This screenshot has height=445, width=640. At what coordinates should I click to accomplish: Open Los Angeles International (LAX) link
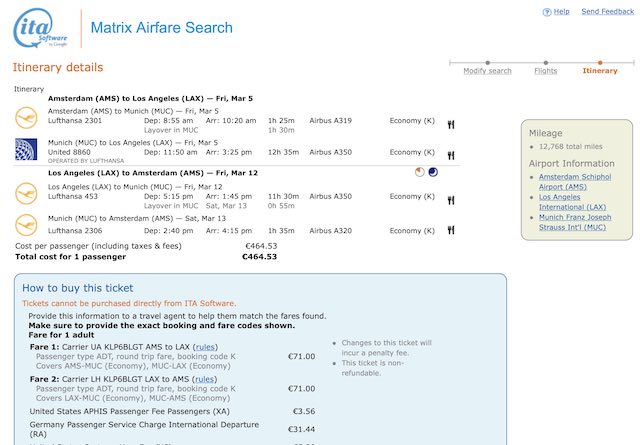click(572, 202)
